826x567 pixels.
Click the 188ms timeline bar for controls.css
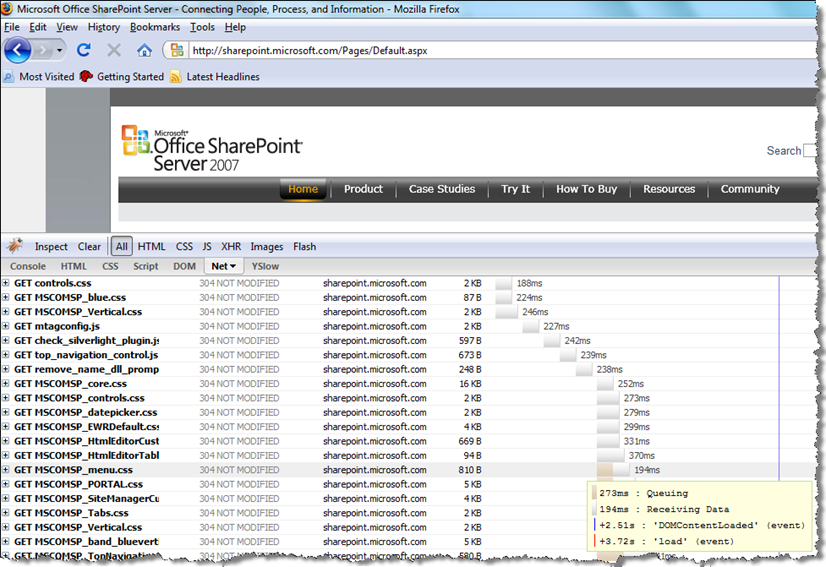(504, 283)
